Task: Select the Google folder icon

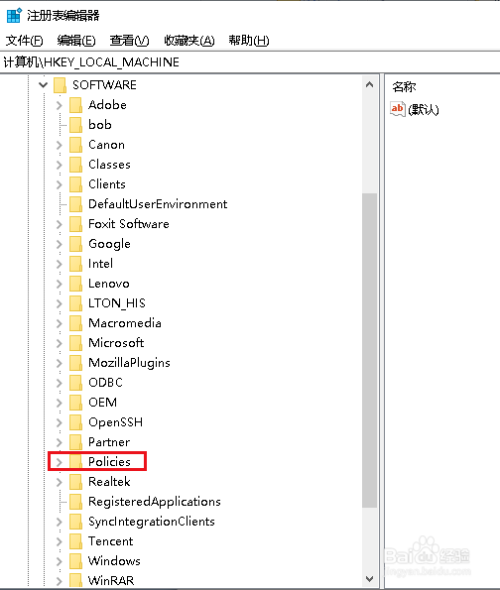Action: 76,244
